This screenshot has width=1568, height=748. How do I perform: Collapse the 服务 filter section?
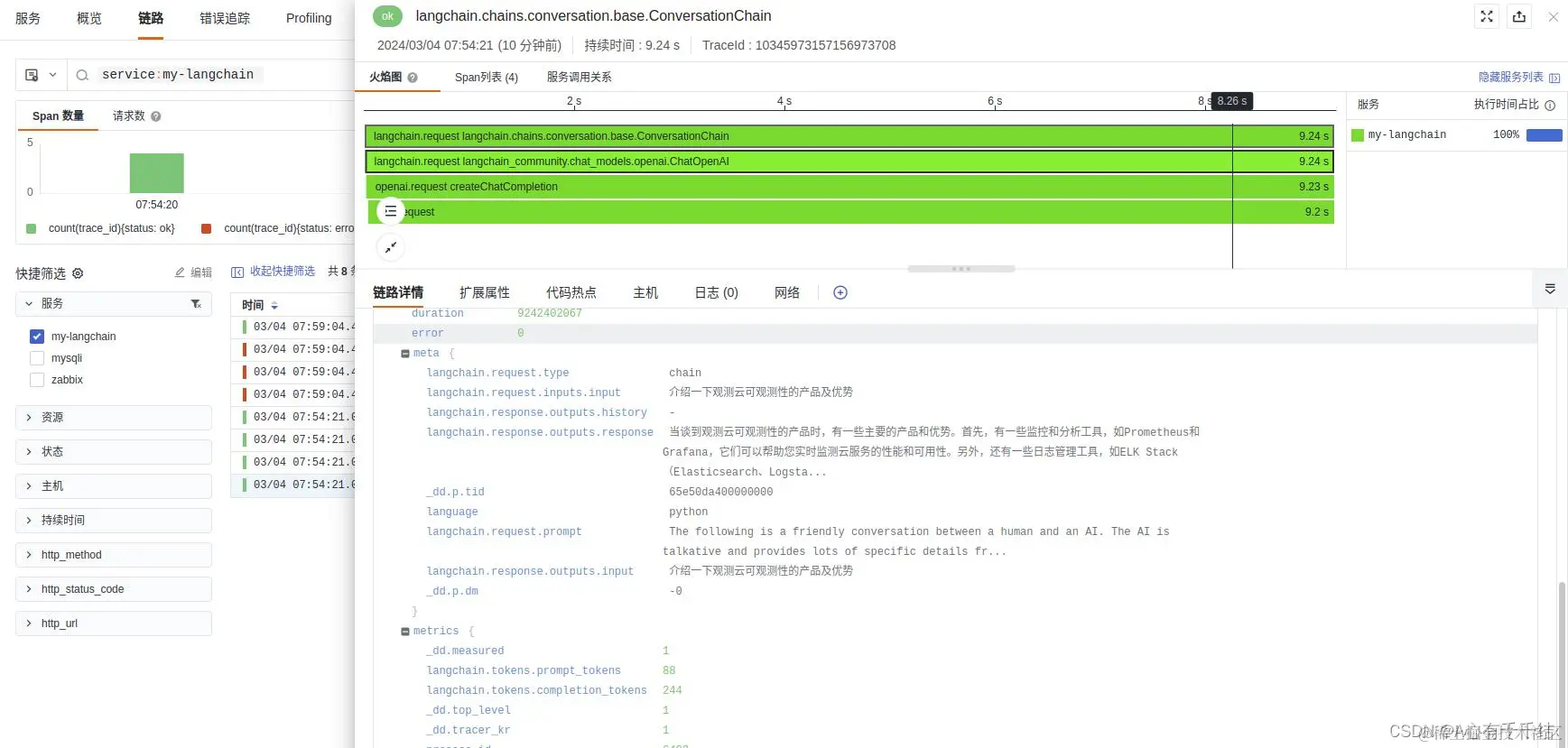(29, 304)
